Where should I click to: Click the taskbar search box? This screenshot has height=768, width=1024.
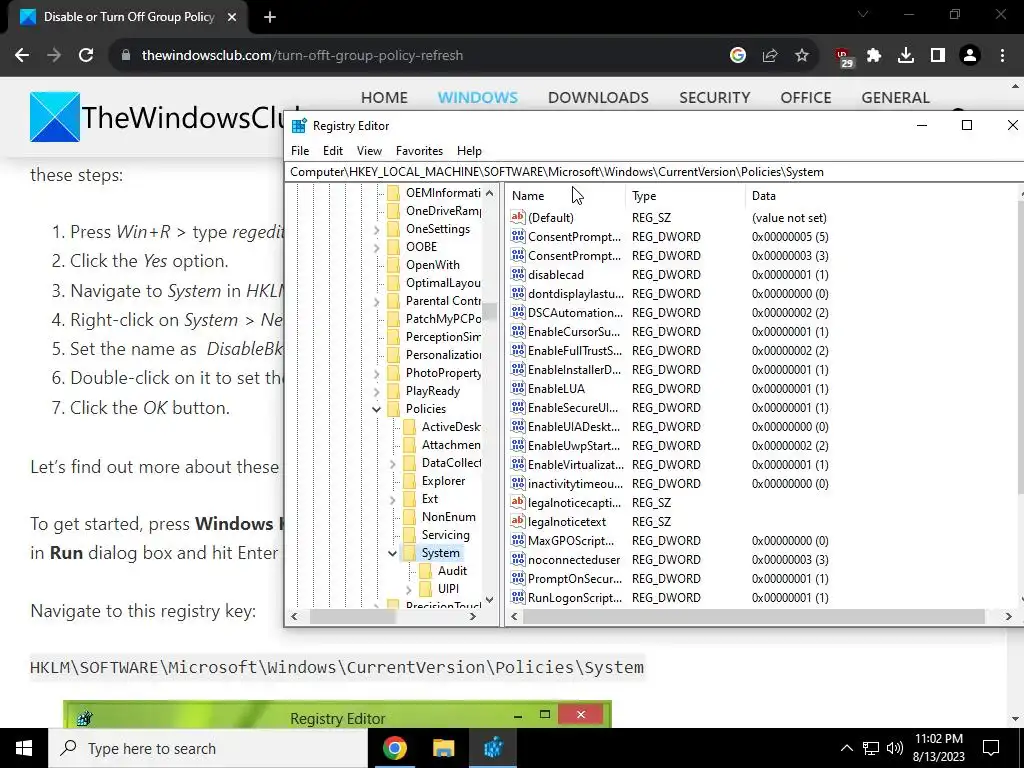[x=208, y=748]
